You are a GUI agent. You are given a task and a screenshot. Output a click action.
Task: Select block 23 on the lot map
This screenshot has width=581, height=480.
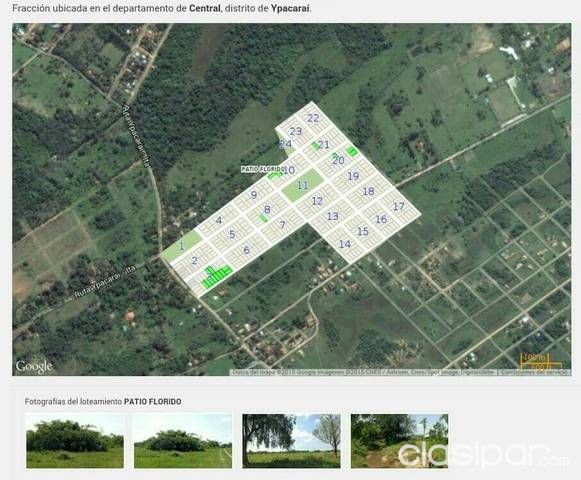click(x=296, y=131)
